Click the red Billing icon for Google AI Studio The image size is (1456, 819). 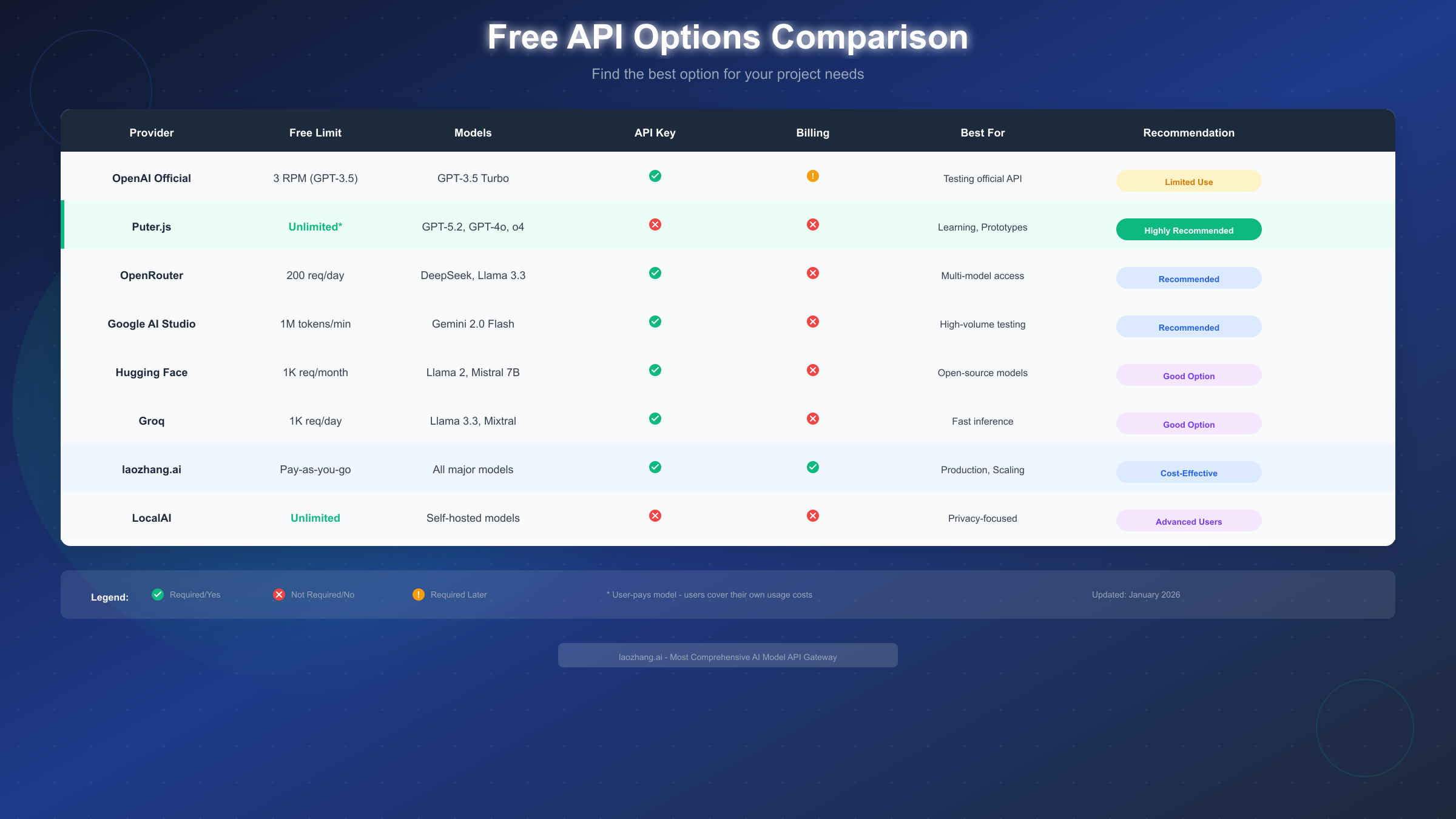coord(813,322)
